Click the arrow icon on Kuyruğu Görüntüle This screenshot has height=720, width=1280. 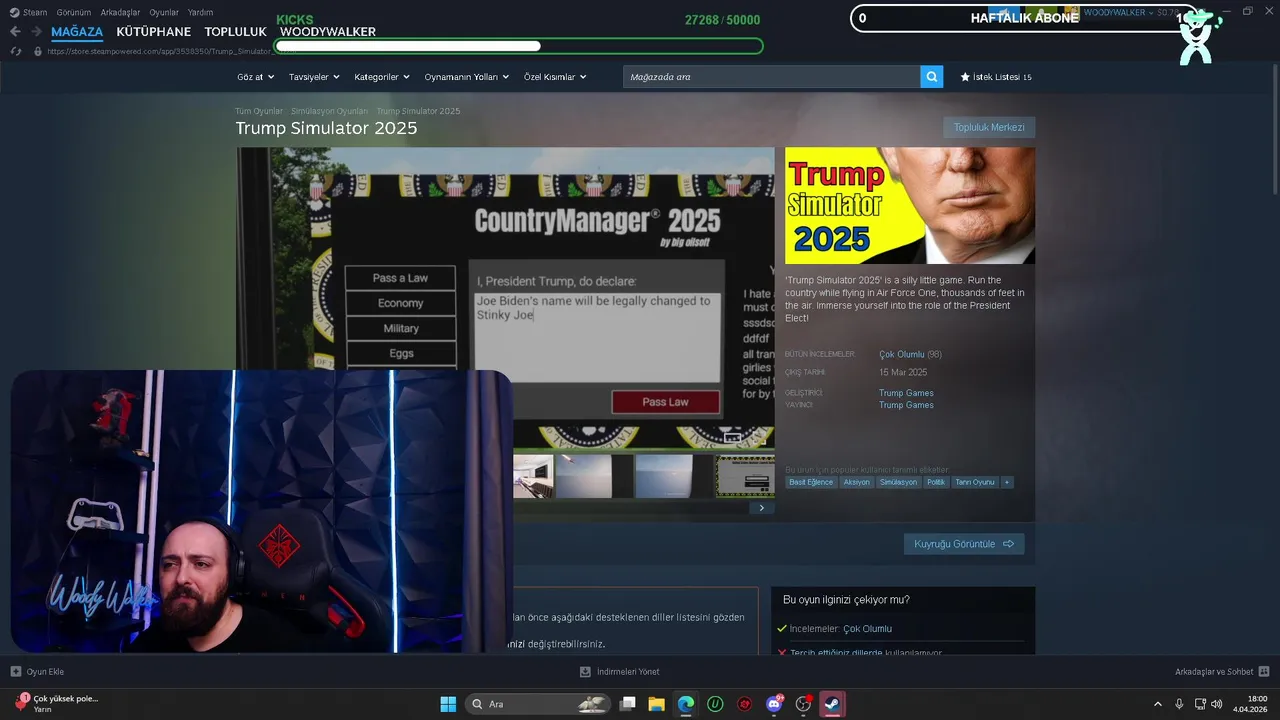pyautogui.click(x=1008, y=544)
